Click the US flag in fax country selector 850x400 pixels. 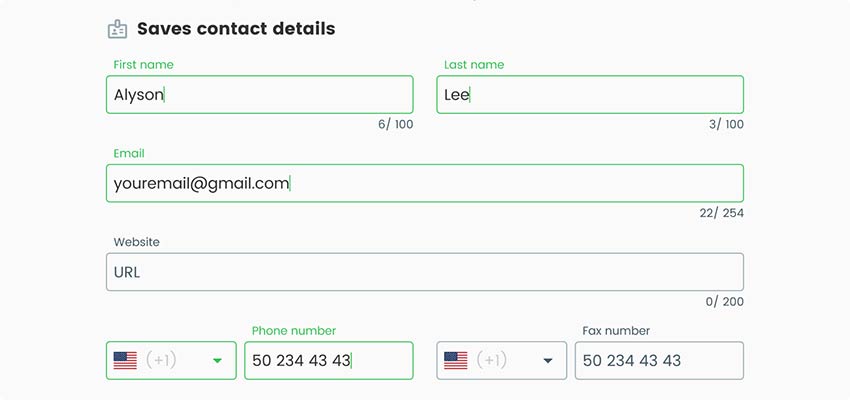(456, 360)
